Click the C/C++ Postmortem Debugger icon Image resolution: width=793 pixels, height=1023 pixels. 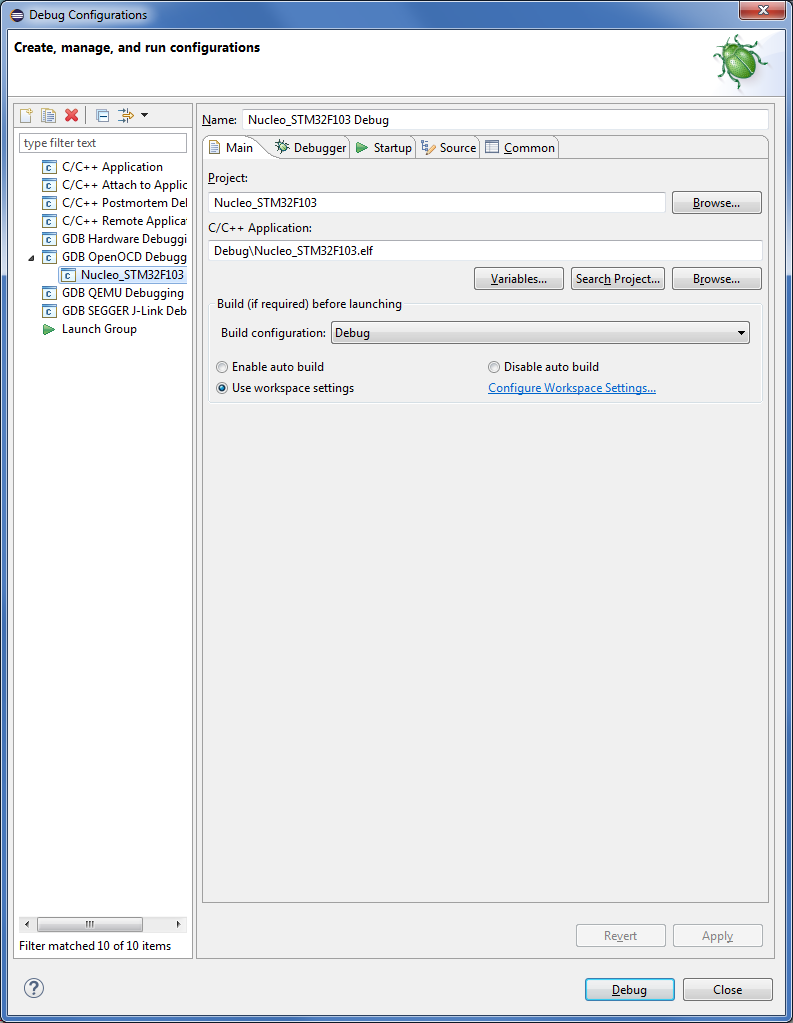tap(49, 203)
